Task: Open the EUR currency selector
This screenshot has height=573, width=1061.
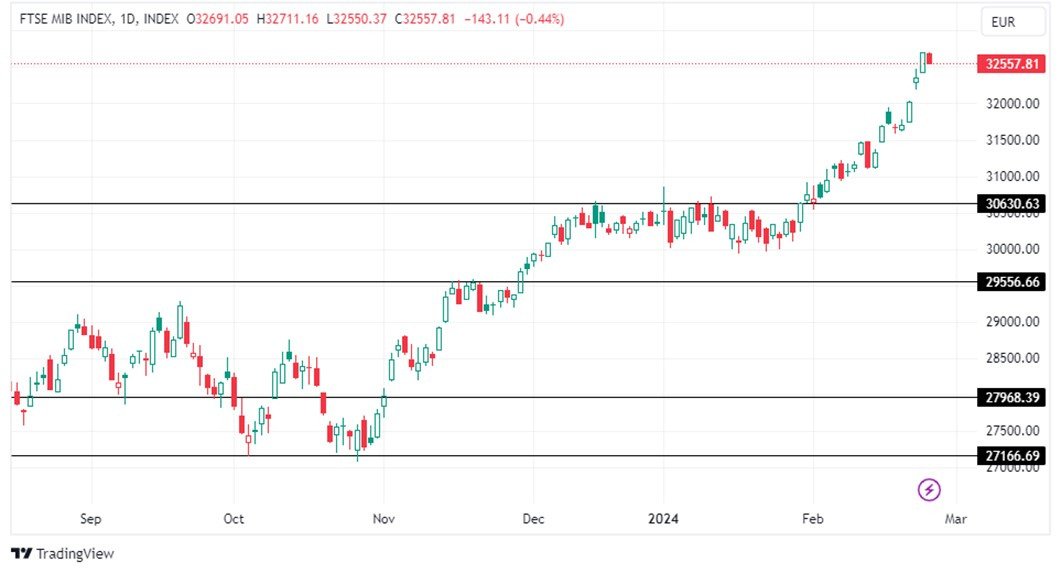Action: pyautogui.click(x=1013, y=22)
